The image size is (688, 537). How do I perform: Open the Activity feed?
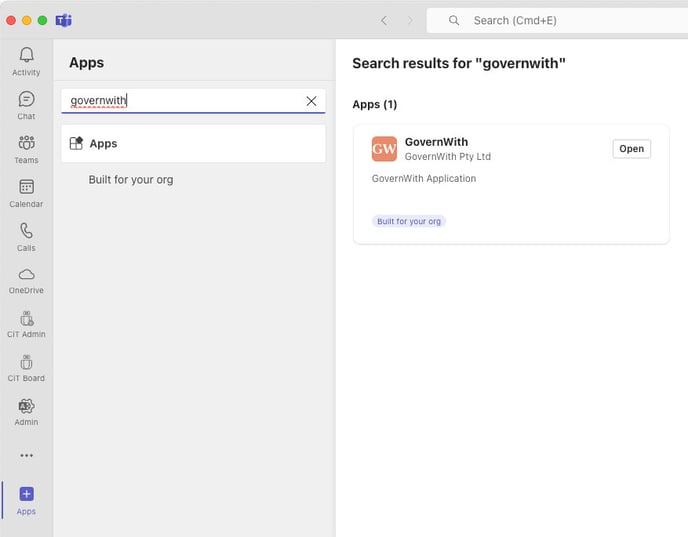click(x=26, y=61)
